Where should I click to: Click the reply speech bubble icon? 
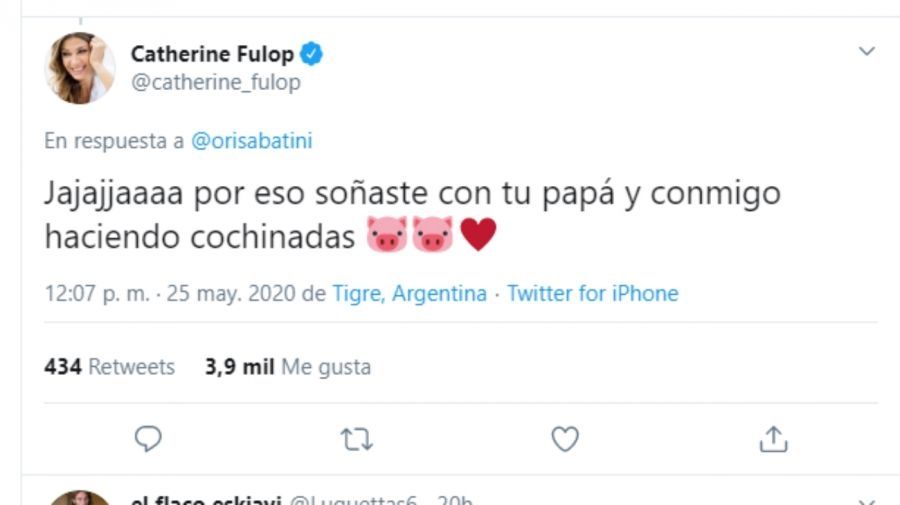[148, 438]
